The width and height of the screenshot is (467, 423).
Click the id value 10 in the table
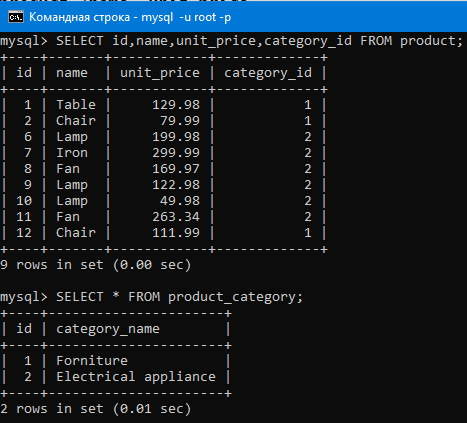(24, 201)
